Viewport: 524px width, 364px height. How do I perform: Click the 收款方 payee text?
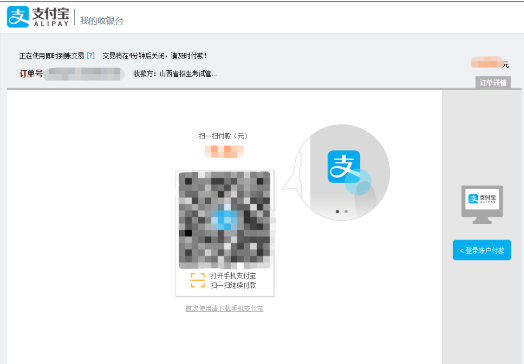click(x=175, y=74)
